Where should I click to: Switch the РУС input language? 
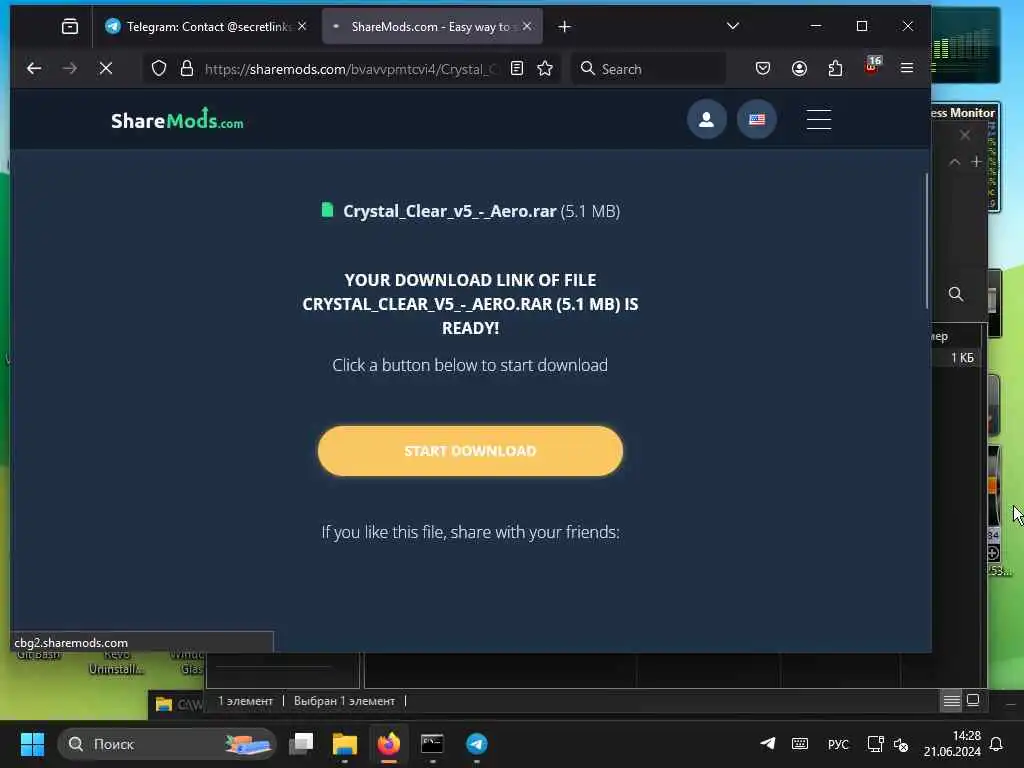[838, 744]
